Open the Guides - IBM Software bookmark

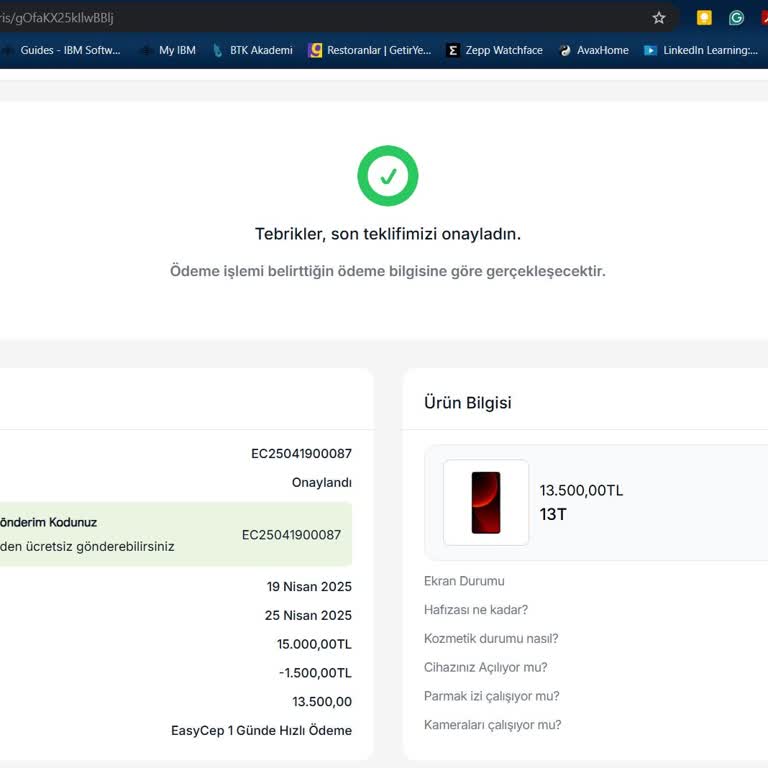(61, 50)
